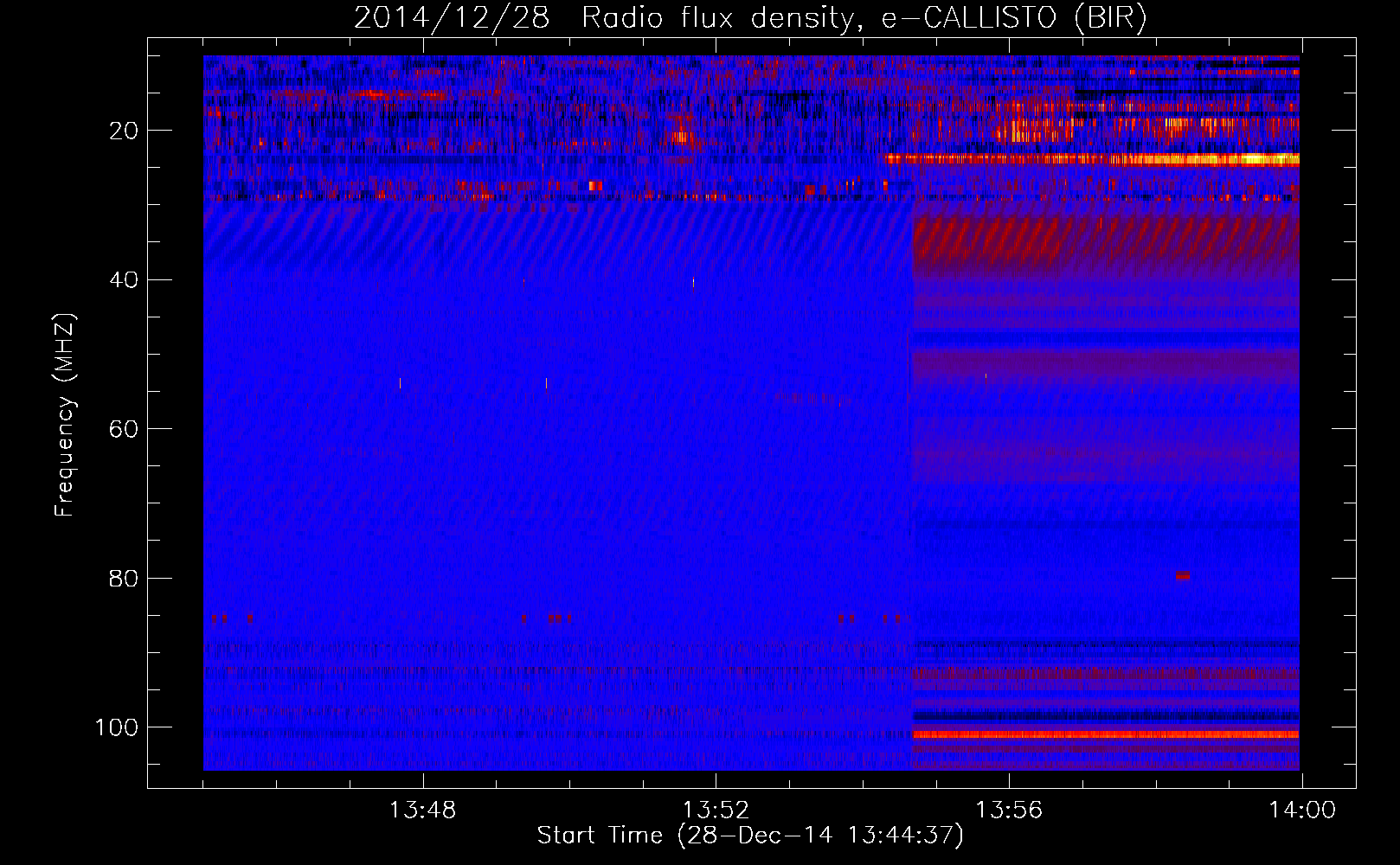1400x865 pixels.
Task: Click the 100 frequency tick label
Action: click(x=117, y=727)
